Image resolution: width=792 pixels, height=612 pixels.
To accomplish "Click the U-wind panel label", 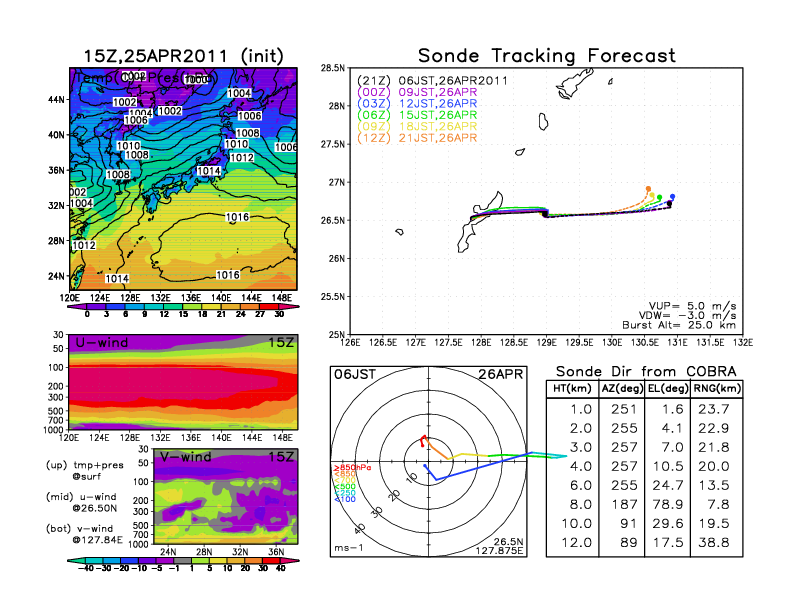I will tap(101, 342).
